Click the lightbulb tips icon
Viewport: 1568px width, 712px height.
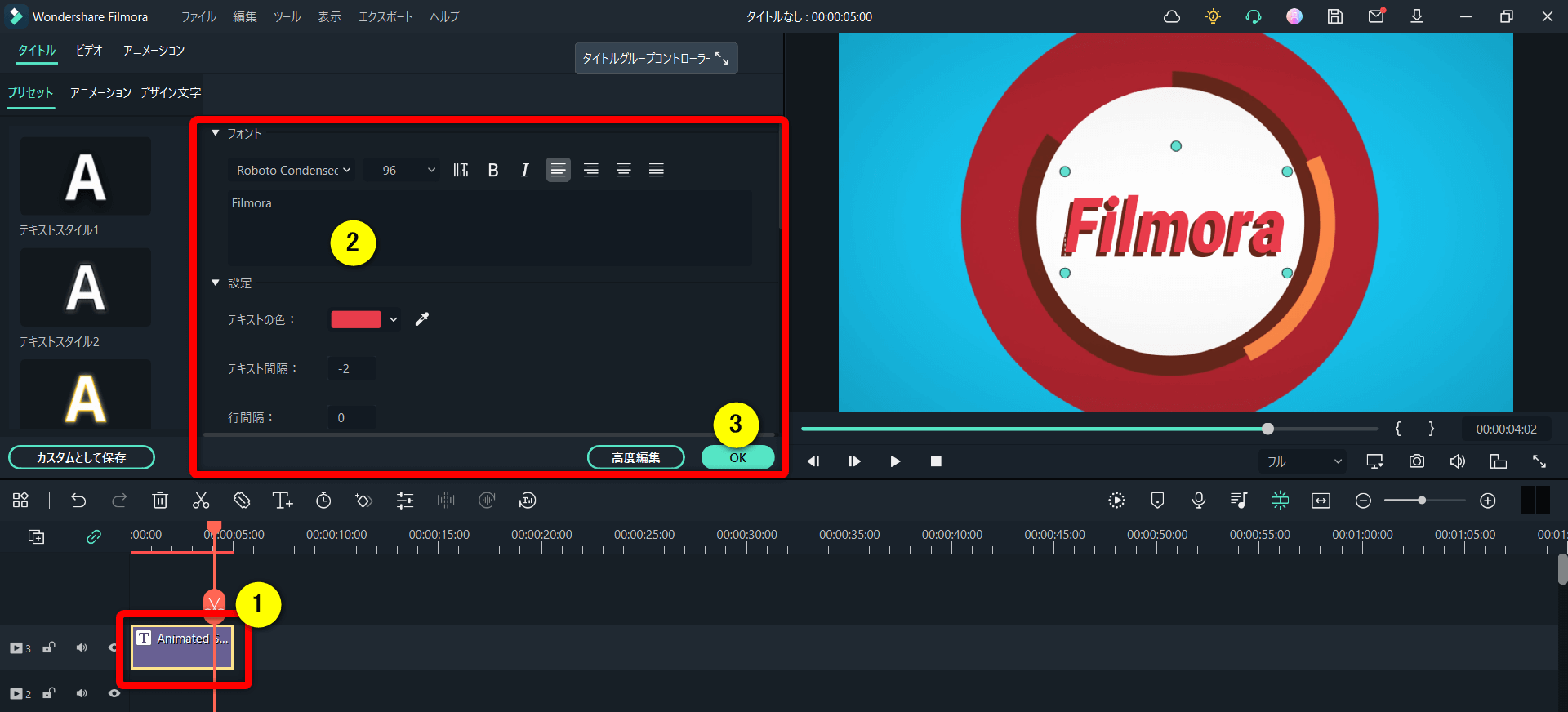click(1213, 16)
